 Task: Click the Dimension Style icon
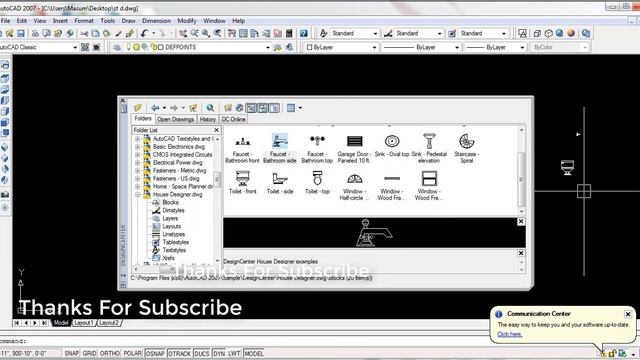click(388, 33)
